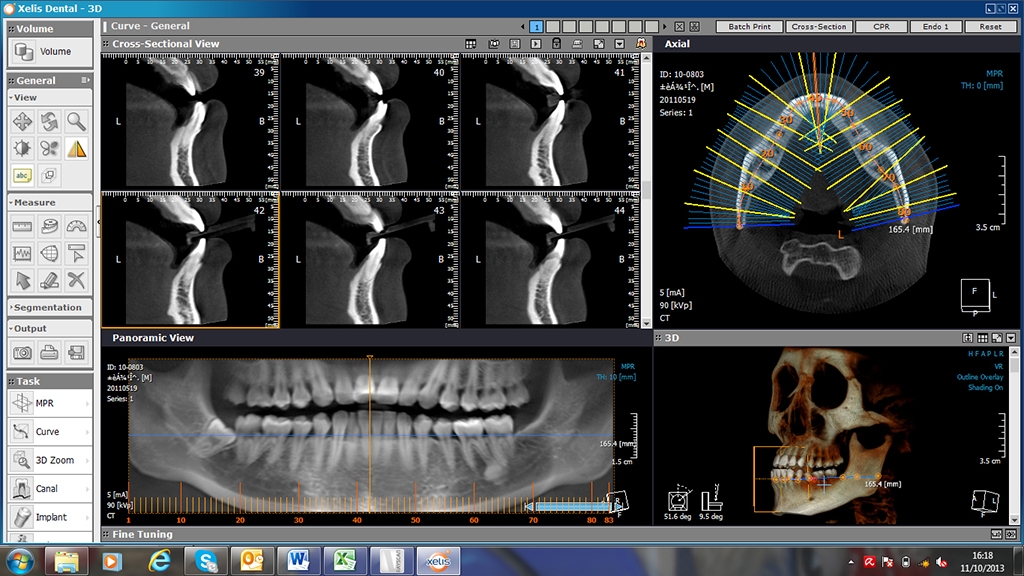Select the ruler measurement tool
This screenshot has height=576, width=1024.
click(x=22, y=227)
